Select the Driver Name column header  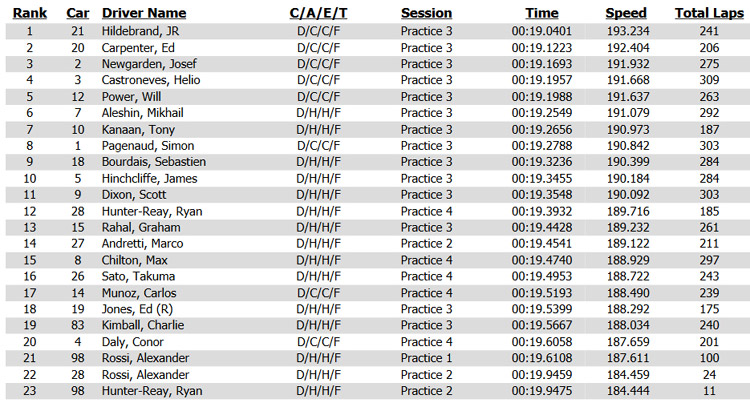tap(144, 13)
